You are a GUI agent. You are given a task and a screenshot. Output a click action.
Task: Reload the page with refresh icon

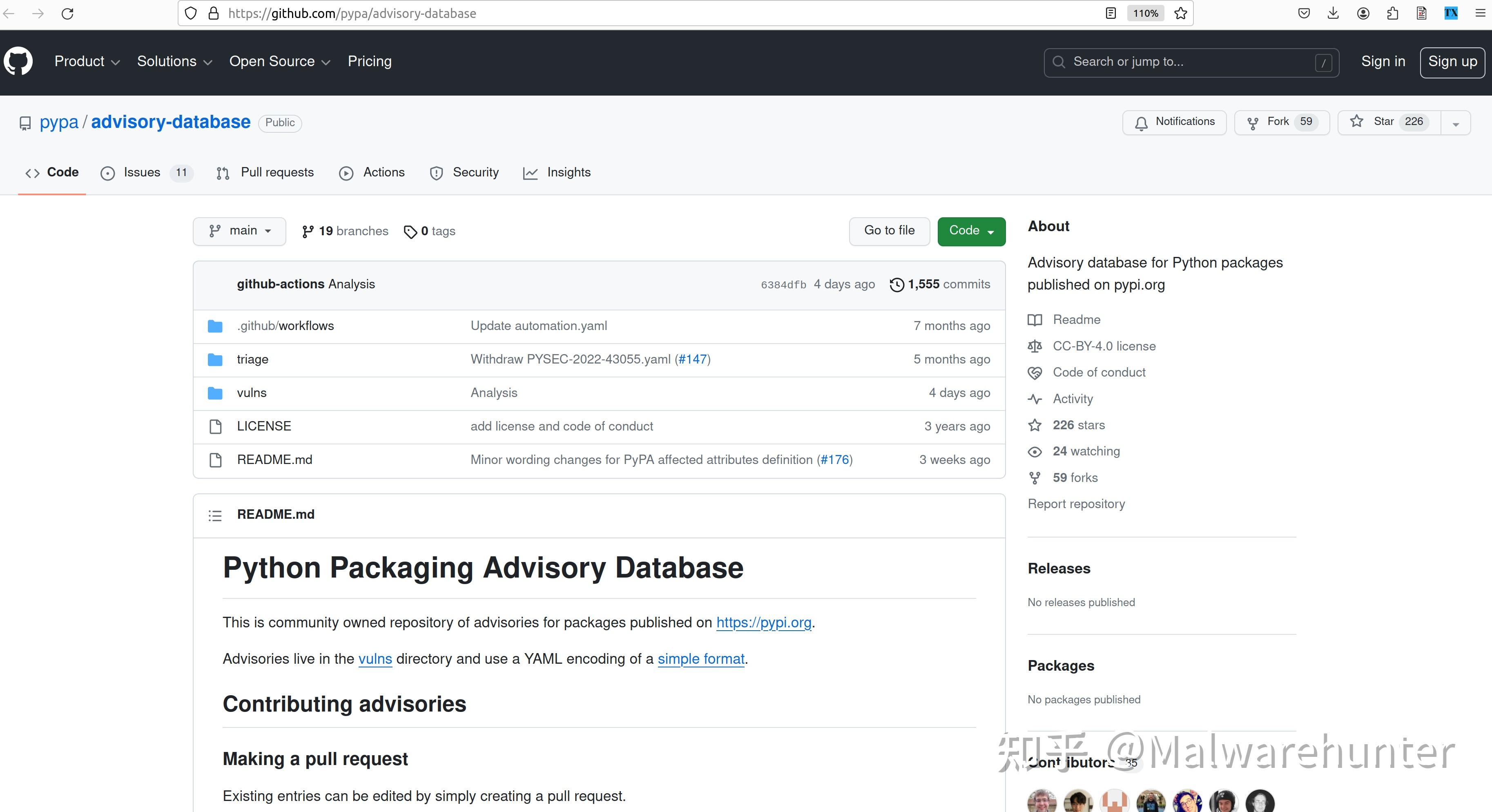(x=68, y=13)
